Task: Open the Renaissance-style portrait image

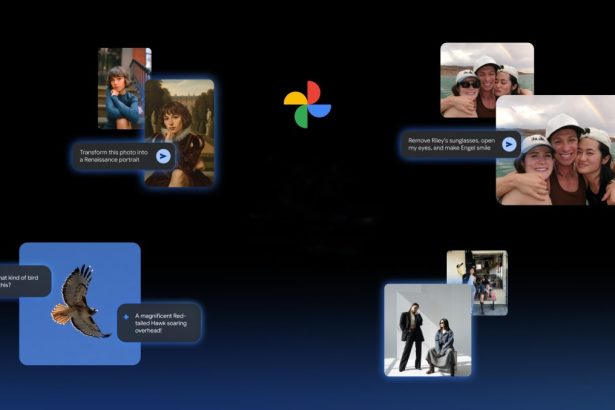Action: coord(180,133)
